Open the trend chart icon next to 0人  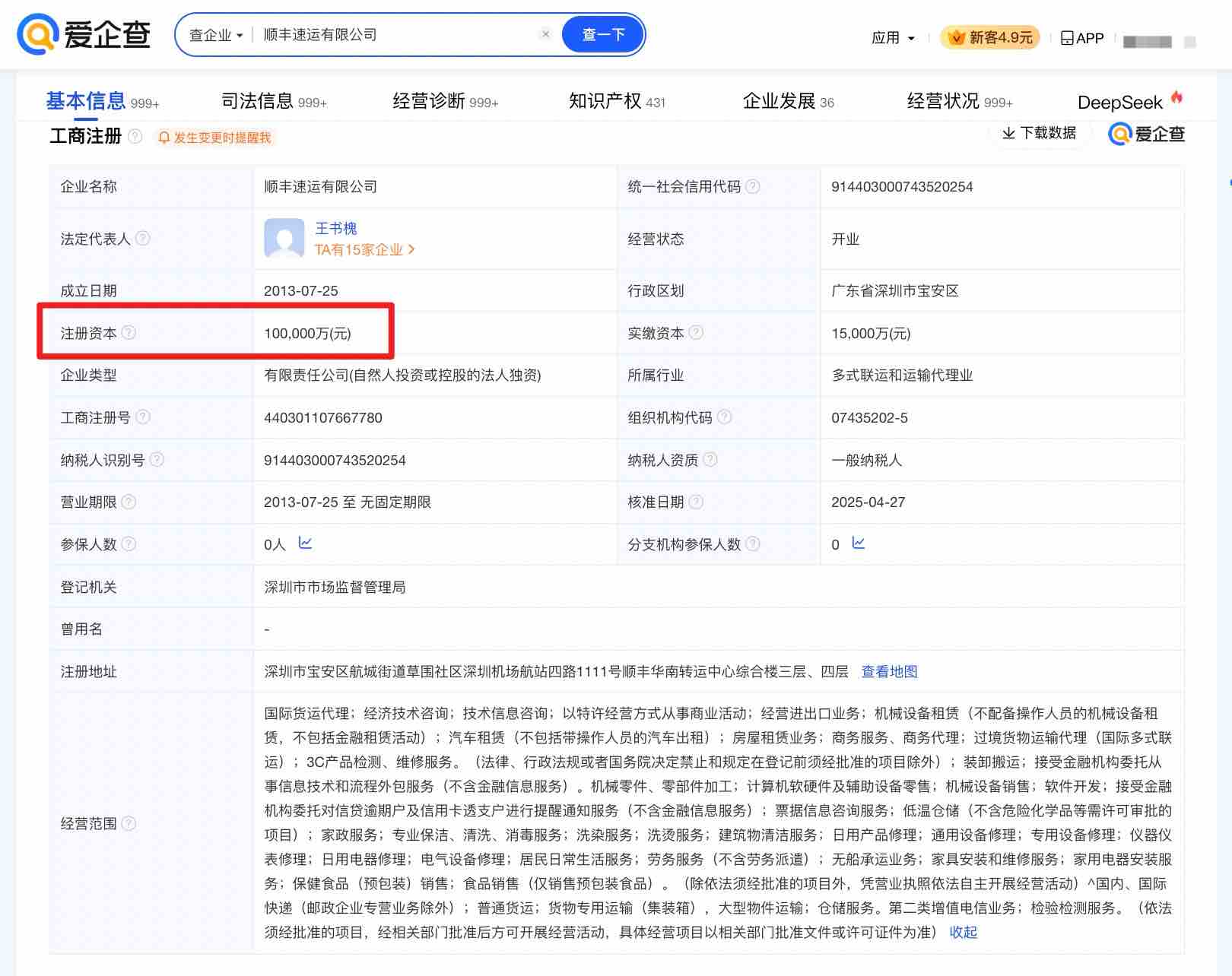tap(305, 543)
